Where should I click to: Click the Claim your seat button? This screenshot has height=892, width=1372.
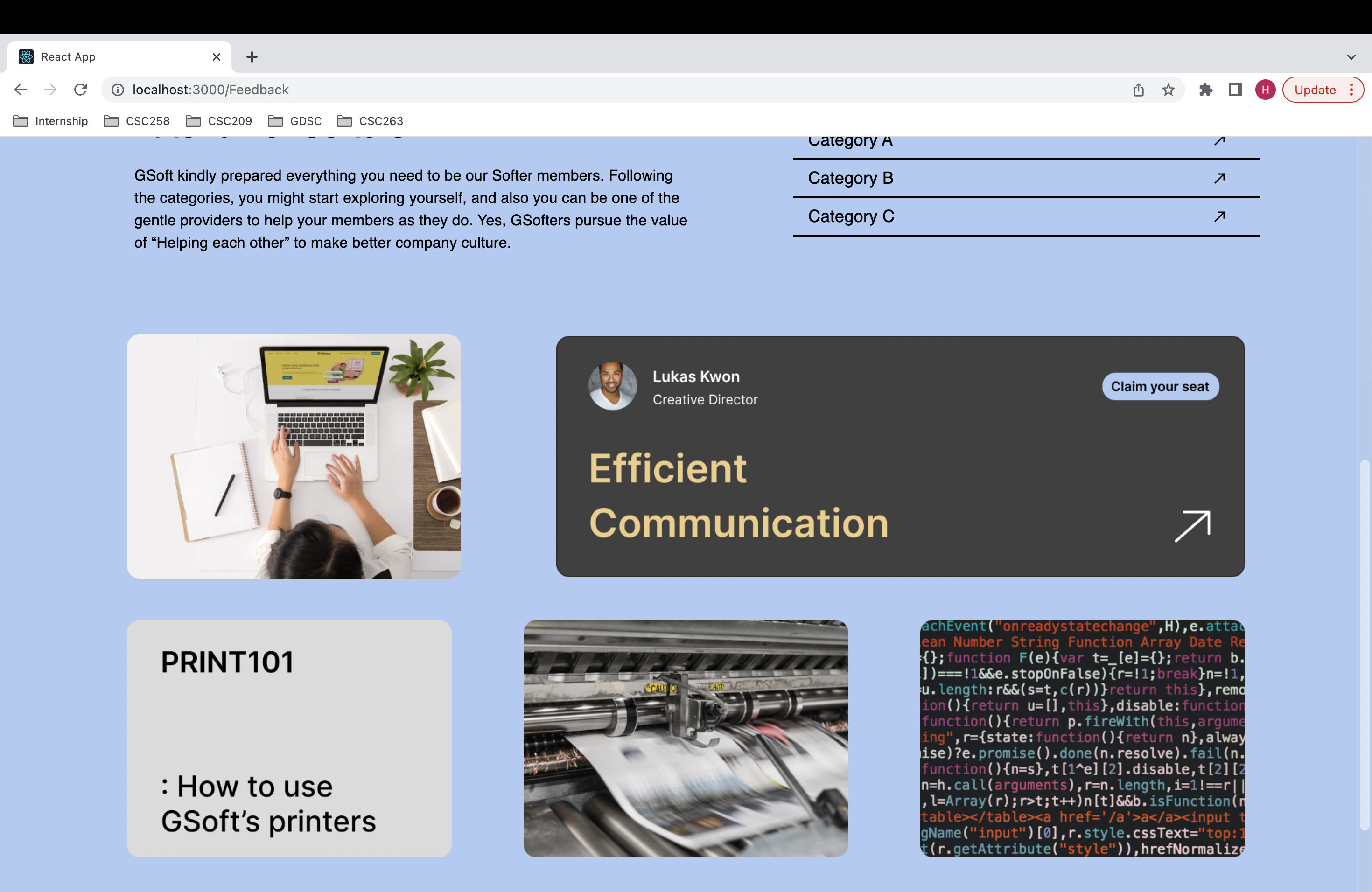(1160, 387)
